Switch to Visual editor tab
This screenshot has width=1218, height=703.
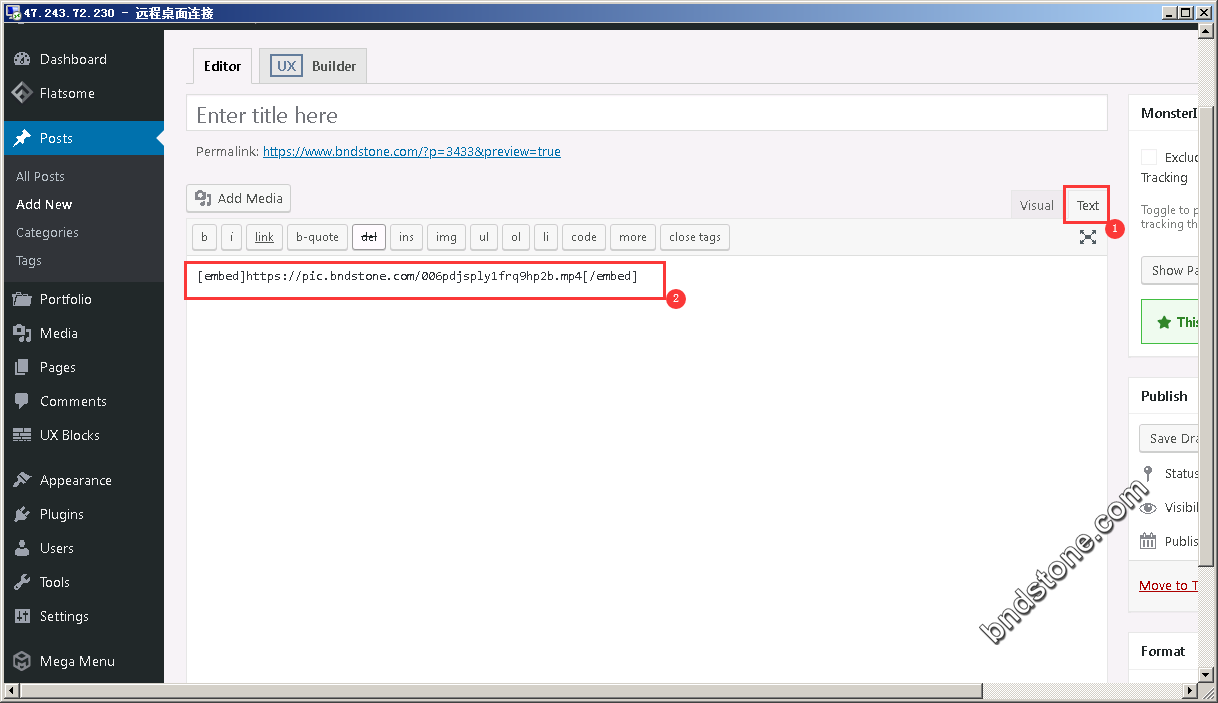(x=1036, y=205)
